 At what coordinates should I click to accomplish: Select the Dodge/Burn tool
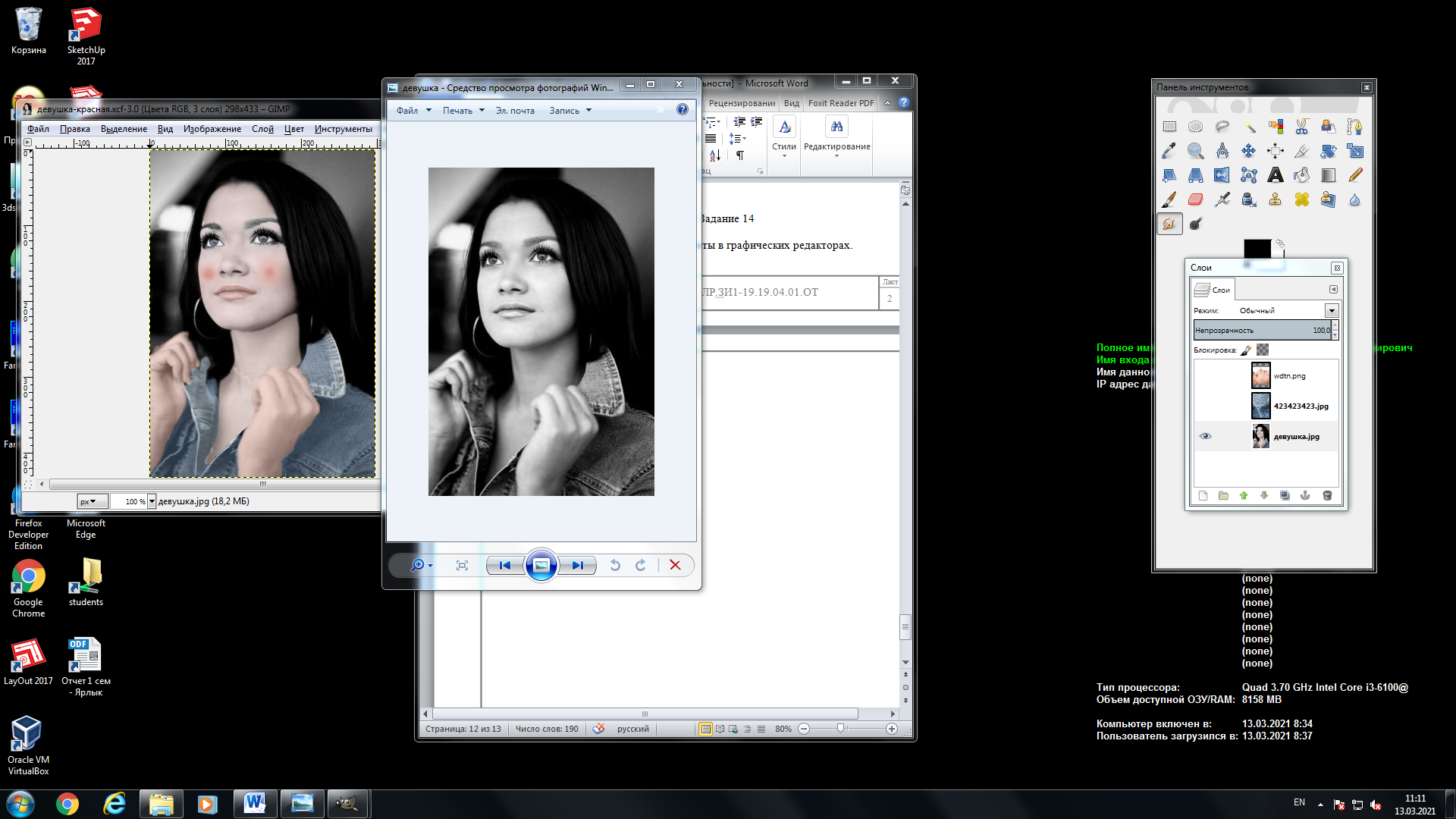(1196, 224)
